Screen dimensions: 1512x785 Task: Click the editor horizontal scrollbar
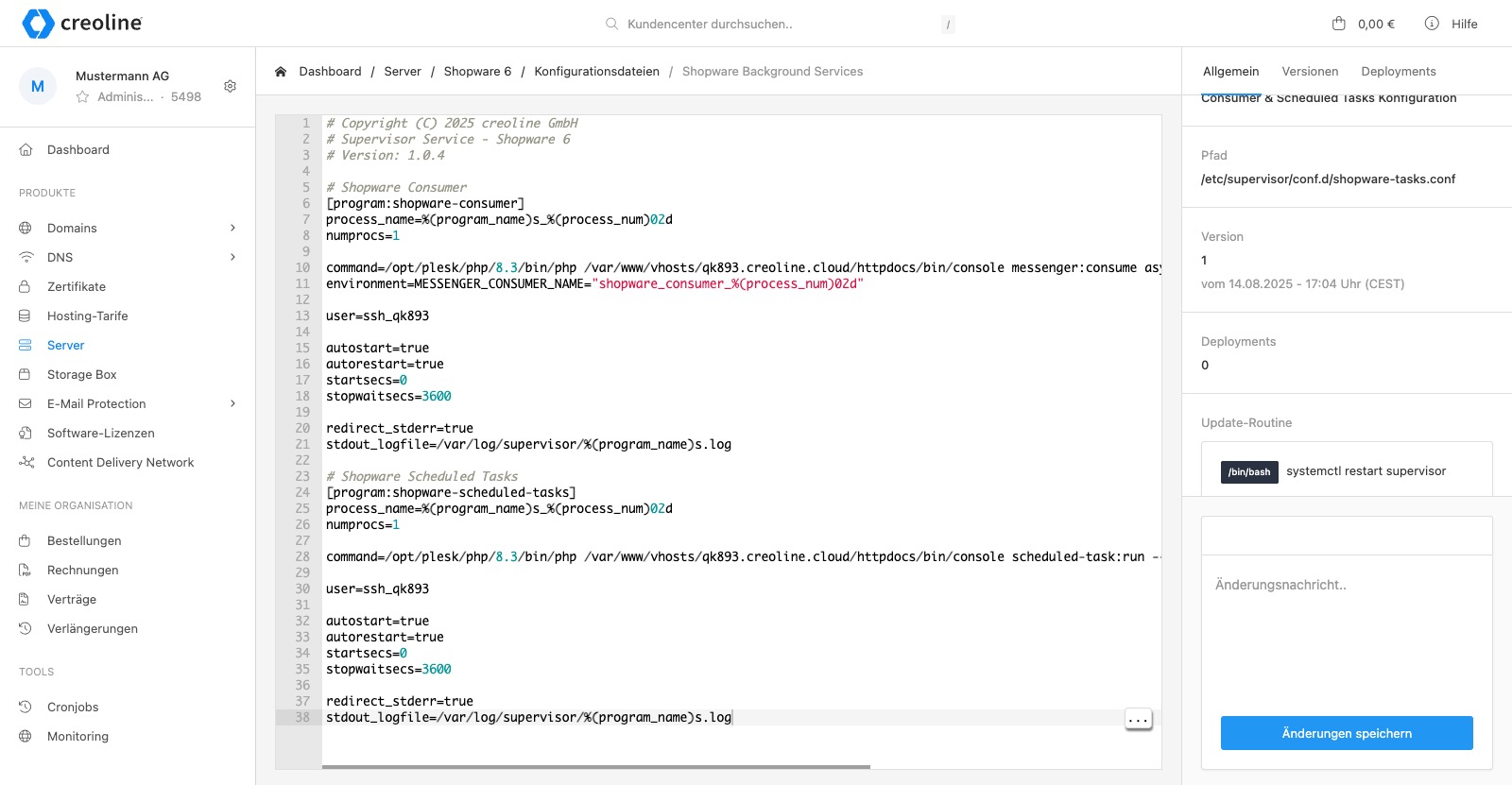click(x=596, y=767)
